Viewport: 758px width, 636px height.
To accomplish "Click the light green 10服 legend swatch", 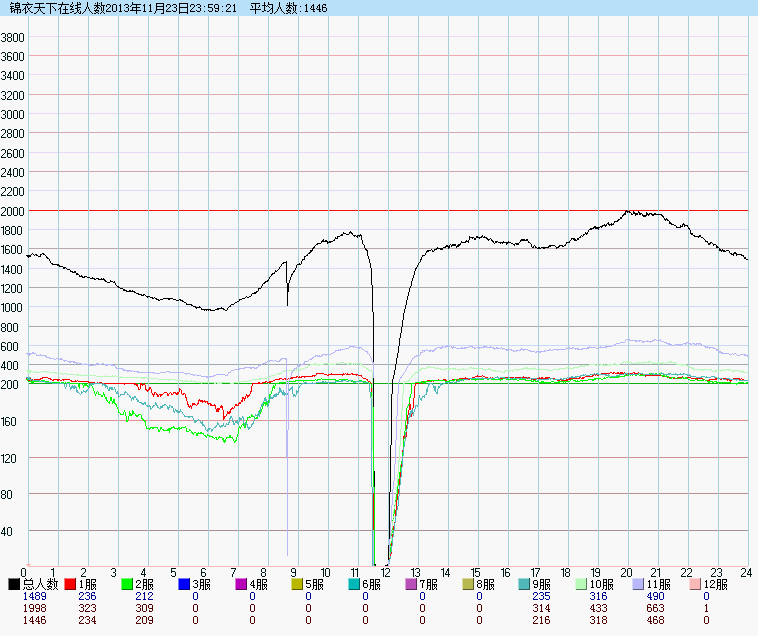I will tap(583, 584).
